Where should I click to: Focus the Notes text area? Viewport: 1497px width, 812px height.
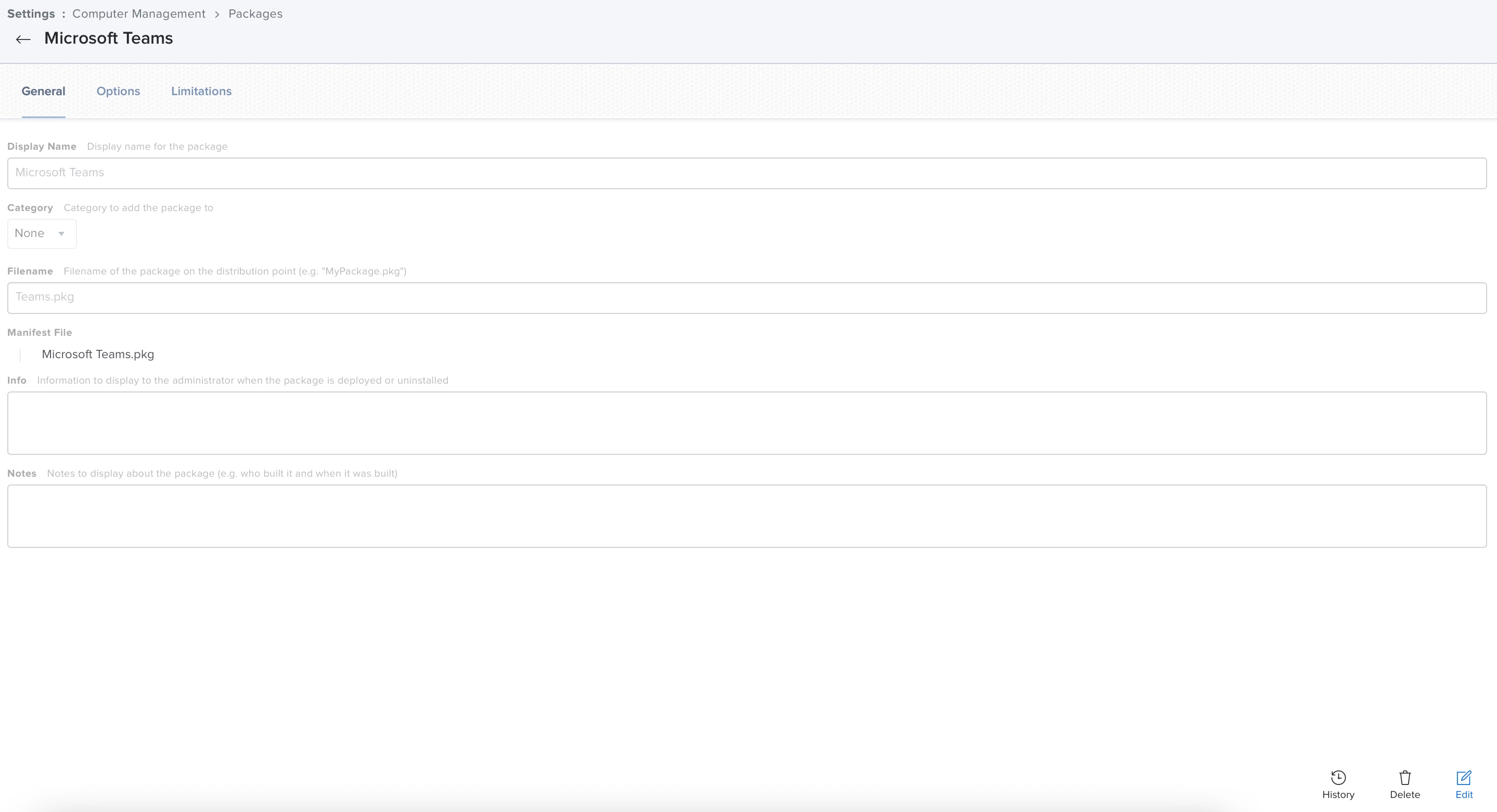(747, 516)
